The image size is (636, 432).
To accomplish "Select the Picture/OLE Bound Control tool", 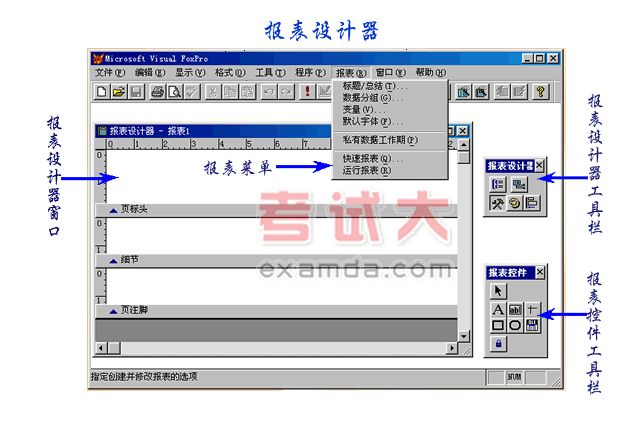I will tap(532, 325).
